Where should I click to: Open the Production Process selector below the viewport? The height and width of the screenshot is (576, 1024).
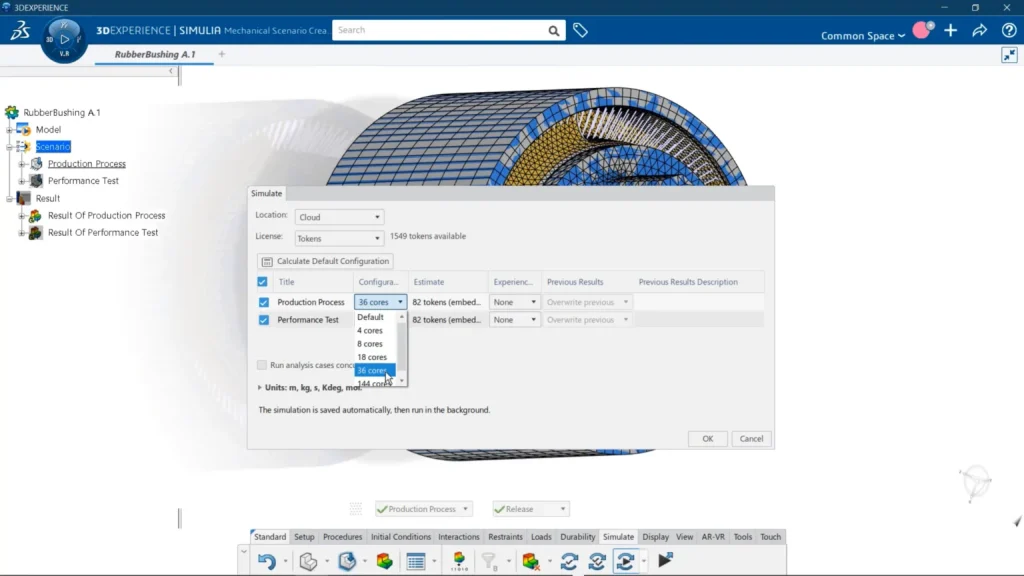(x=423, y=509)
